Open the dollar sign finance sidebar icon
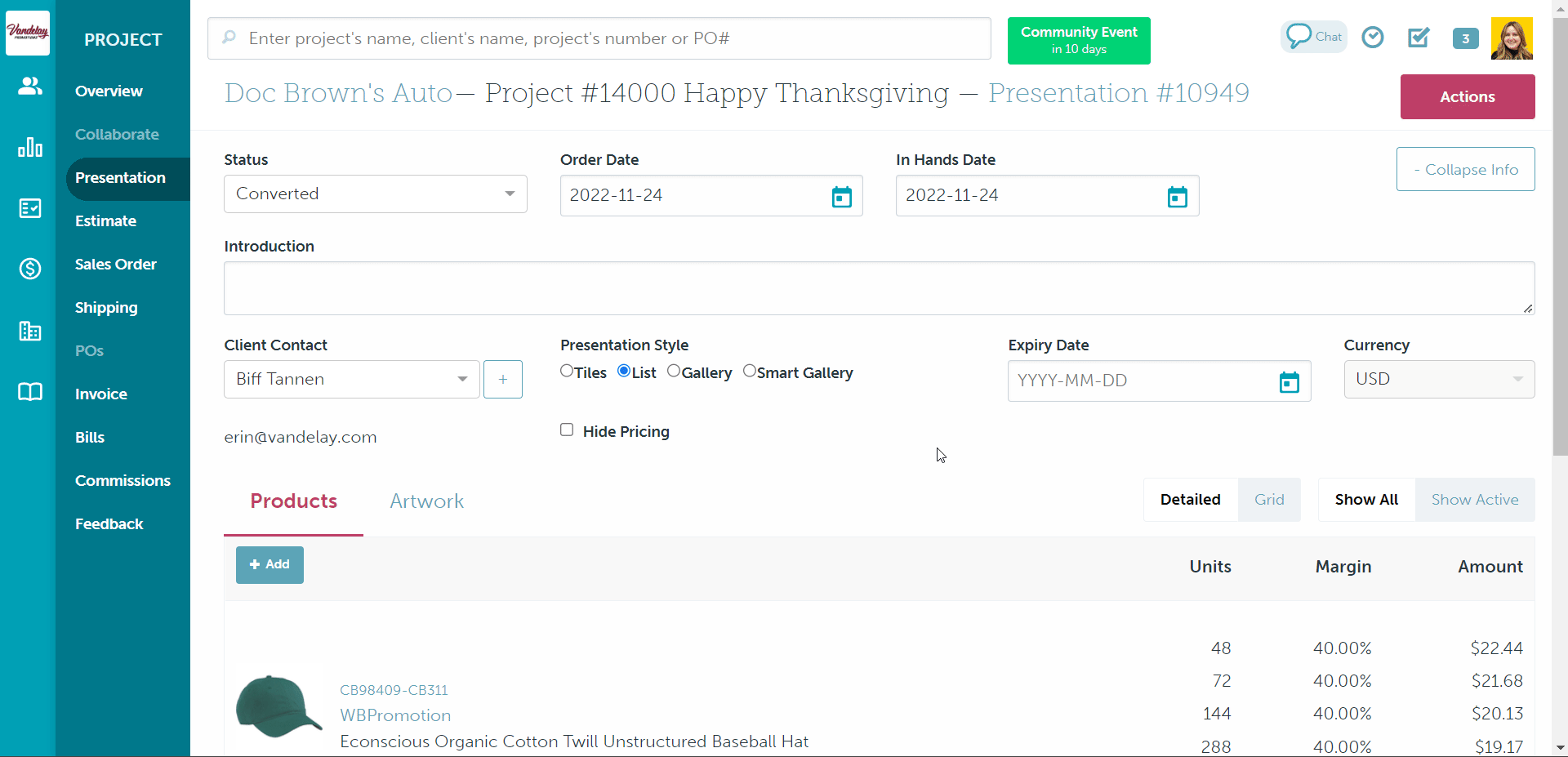 (x=30, y=268)
